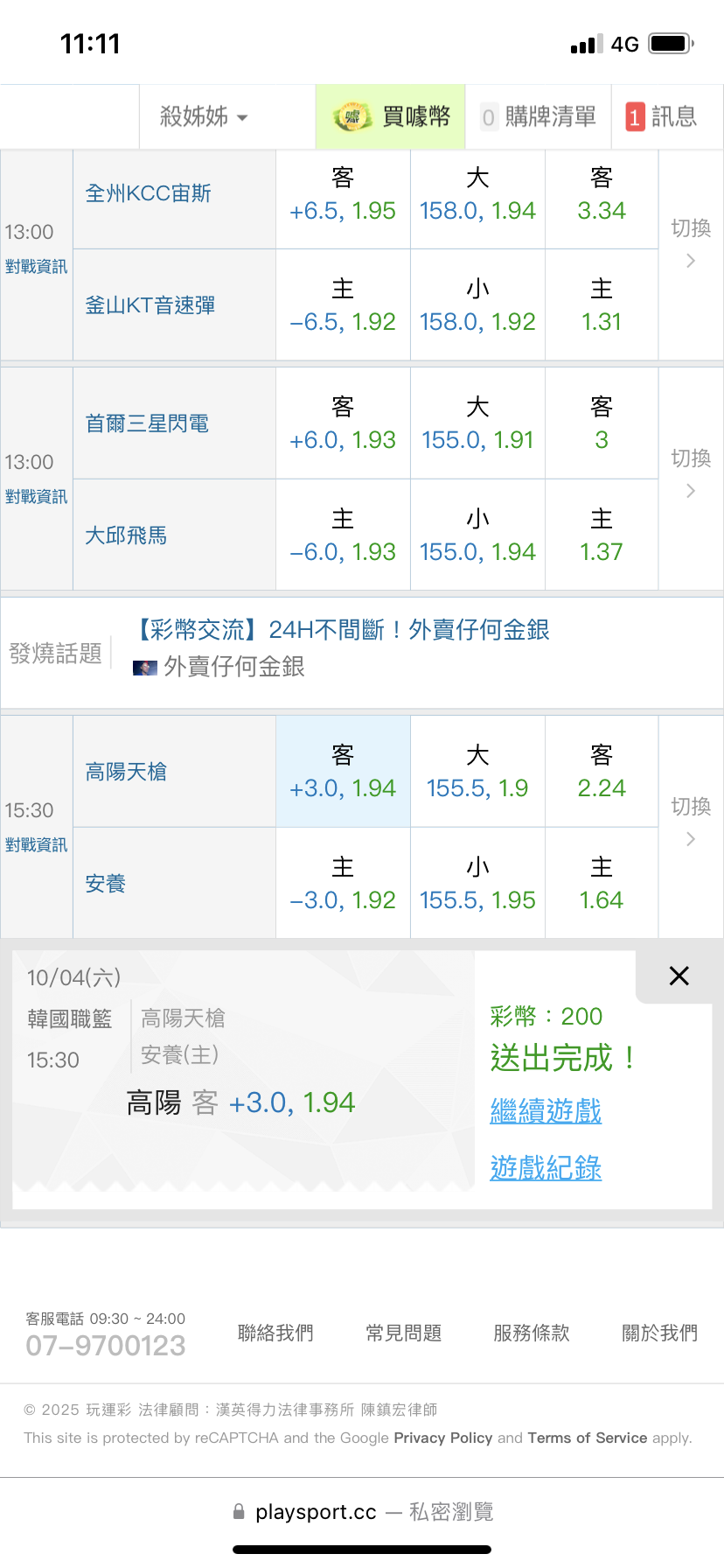Tap the lock icon beside playsport.cc
This screenshot has height=1568, width=724.
pos(239,1512)
